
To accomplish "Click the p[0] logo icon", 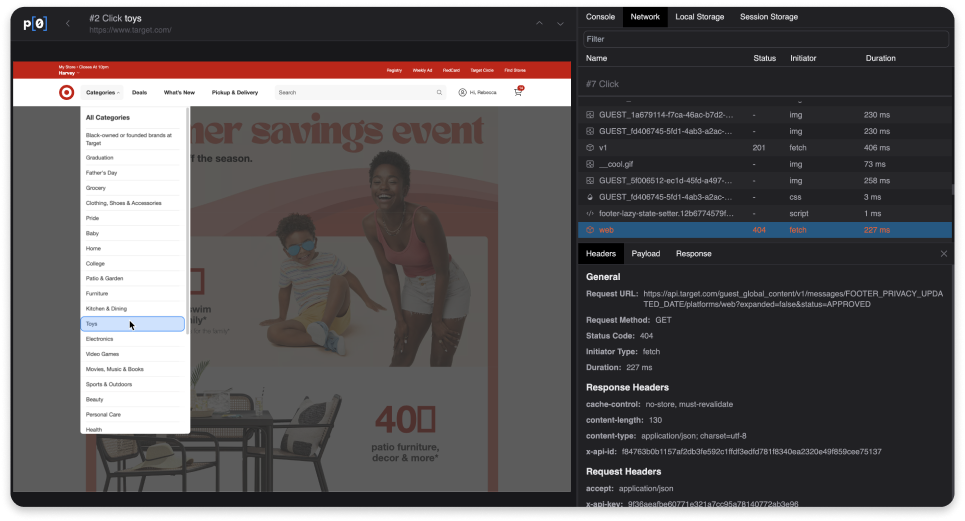I will tap(35, 24).
